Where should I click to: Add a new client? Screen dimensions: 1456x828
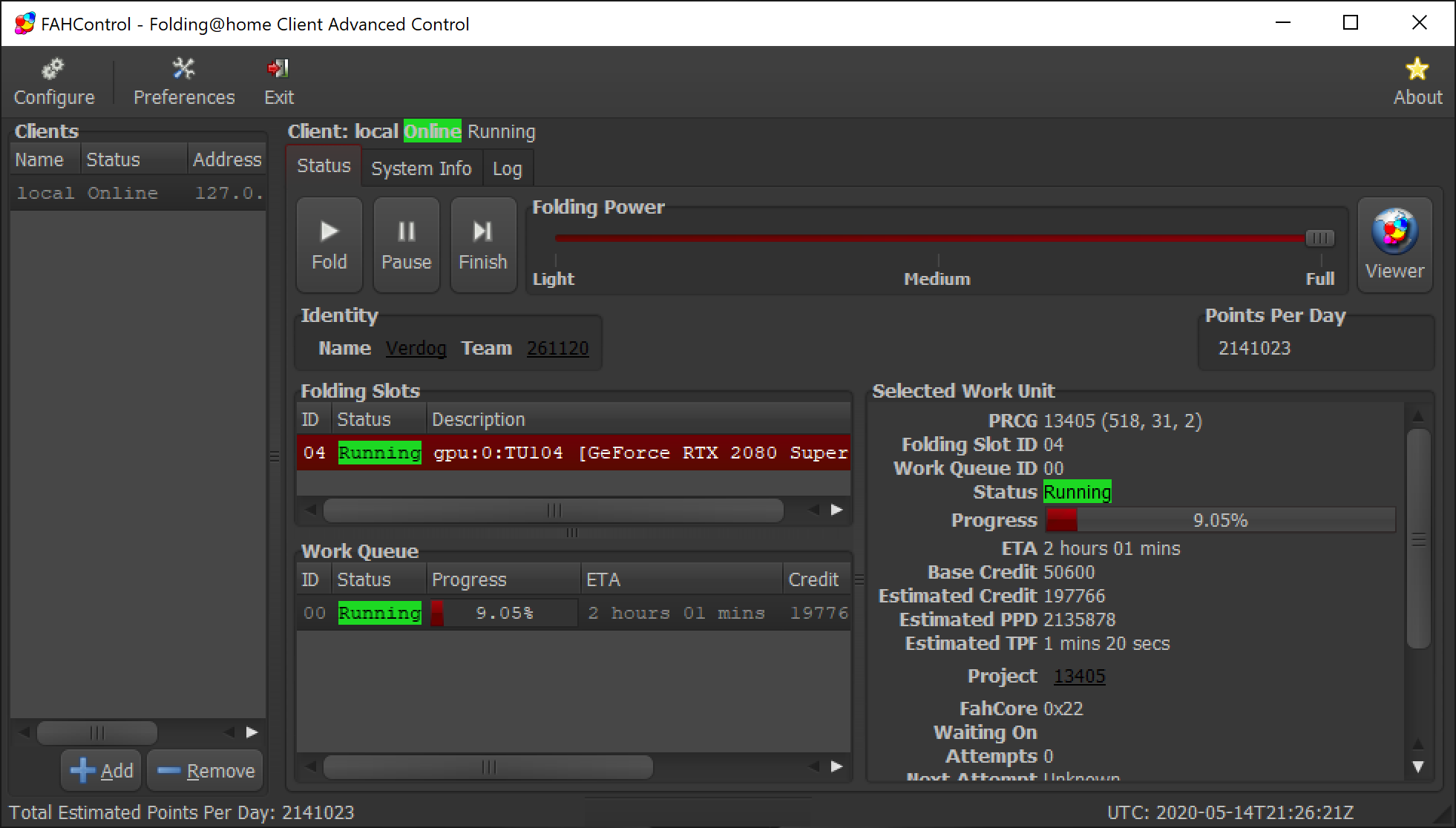[x=102, y=771]
